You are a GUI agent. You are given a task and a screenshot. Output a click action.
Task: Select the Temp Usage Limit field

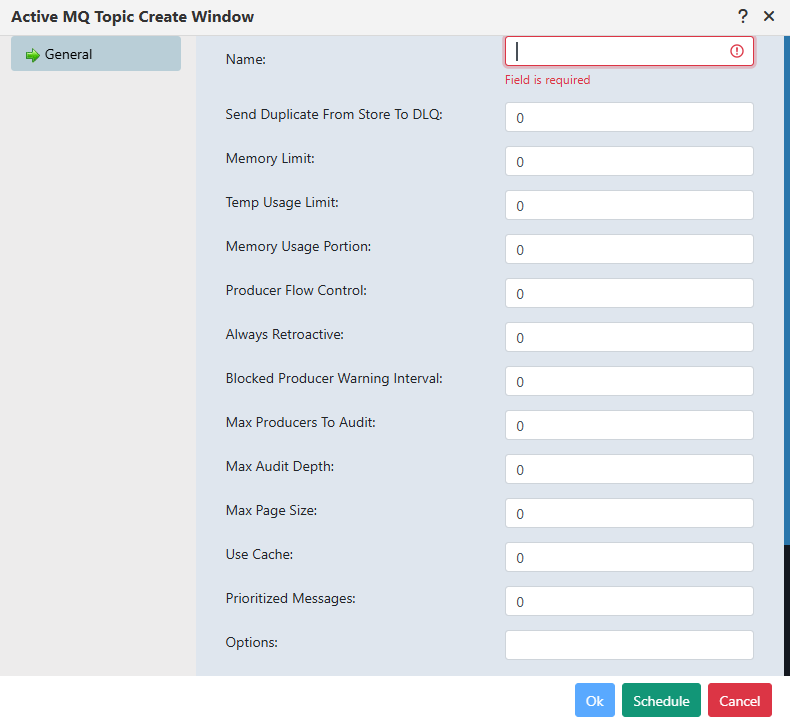[x=629, y=205]
